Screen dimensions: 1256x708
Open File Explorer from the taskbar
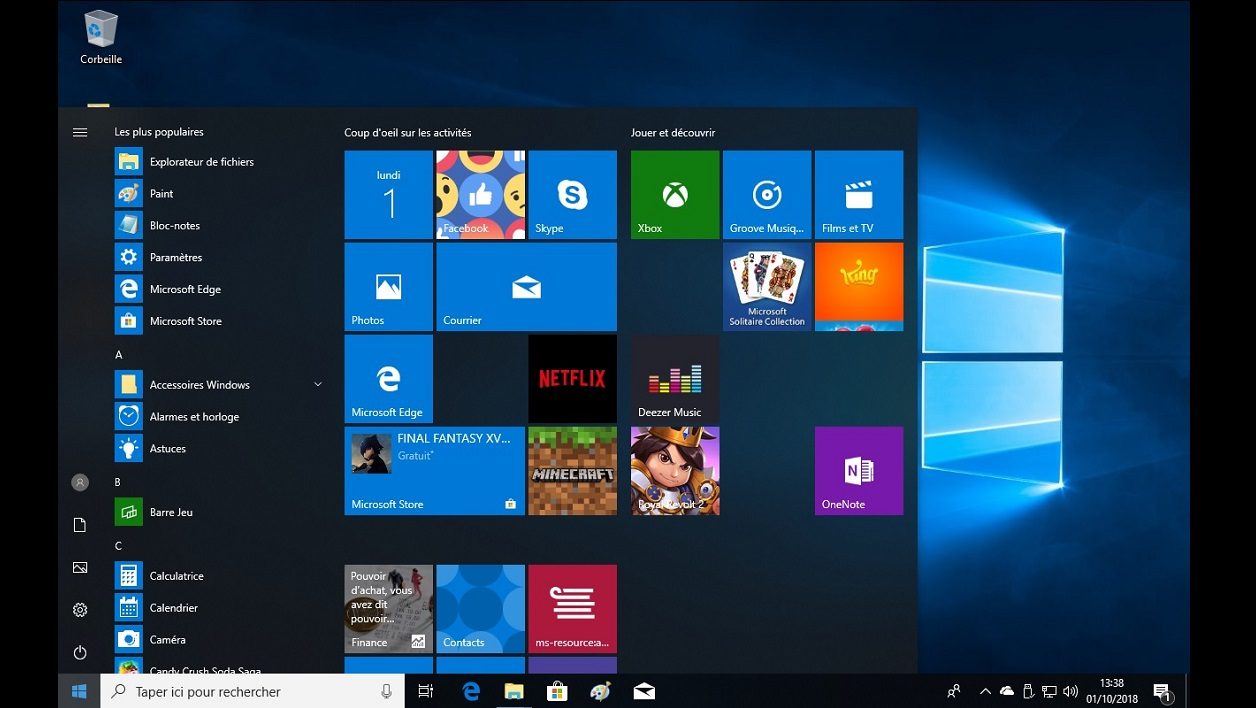click(x=514, y=691)
